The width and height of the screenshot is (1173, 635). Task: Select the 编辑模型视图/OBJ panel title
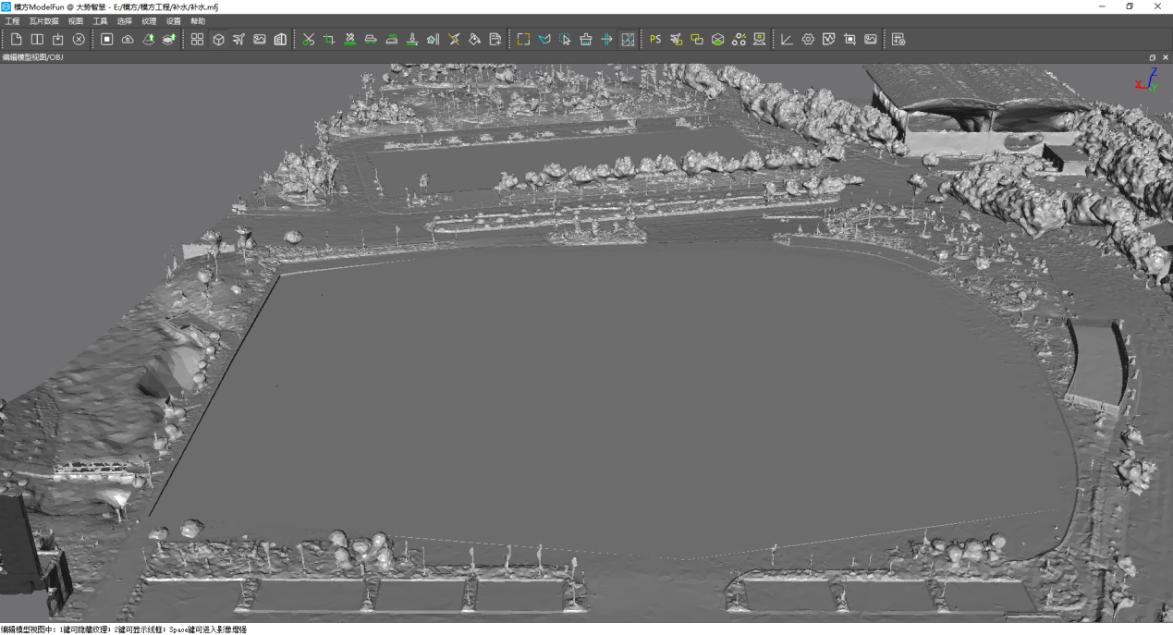33,57
